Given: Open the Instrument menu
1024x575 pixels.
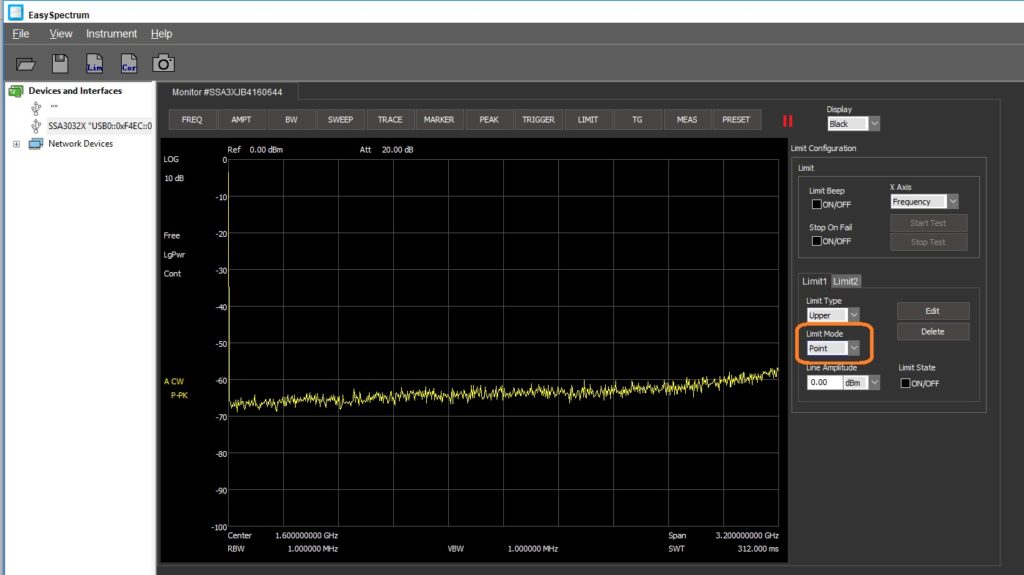Looking at the screenshot, I should coord(111,34).
